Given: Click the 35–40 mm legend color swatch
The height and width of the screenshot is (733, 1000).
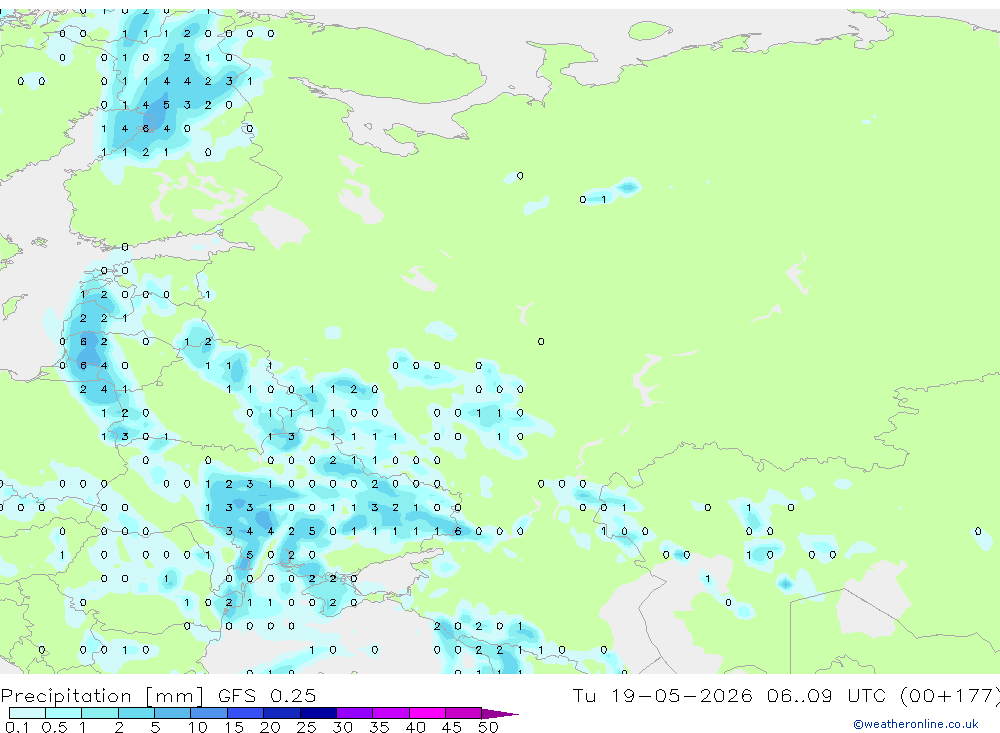Looking at the screenshot, I should (391, 713).
